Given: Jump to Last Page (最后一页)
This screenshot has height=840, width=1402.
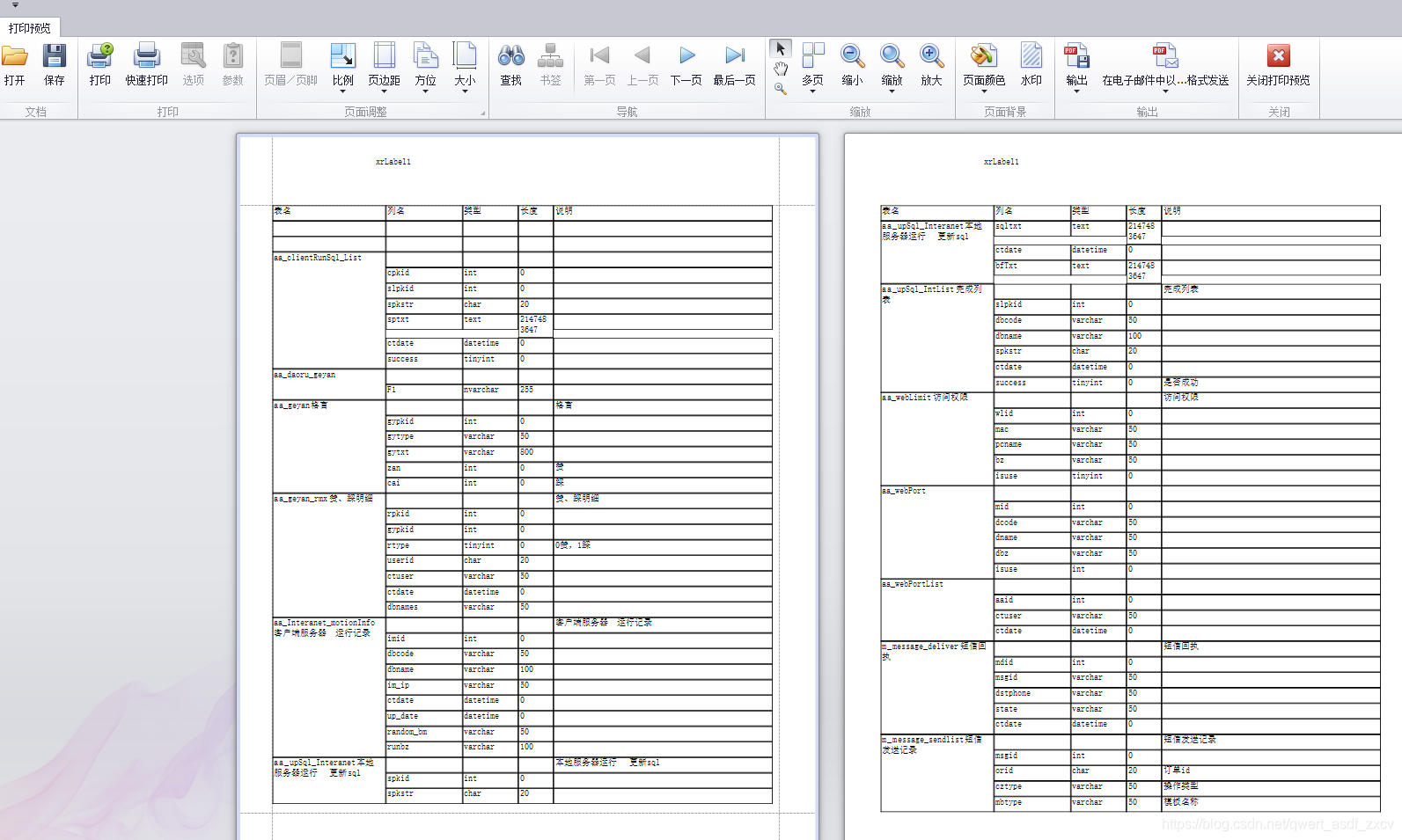Looking at the screenshot, I should (734, 65).
